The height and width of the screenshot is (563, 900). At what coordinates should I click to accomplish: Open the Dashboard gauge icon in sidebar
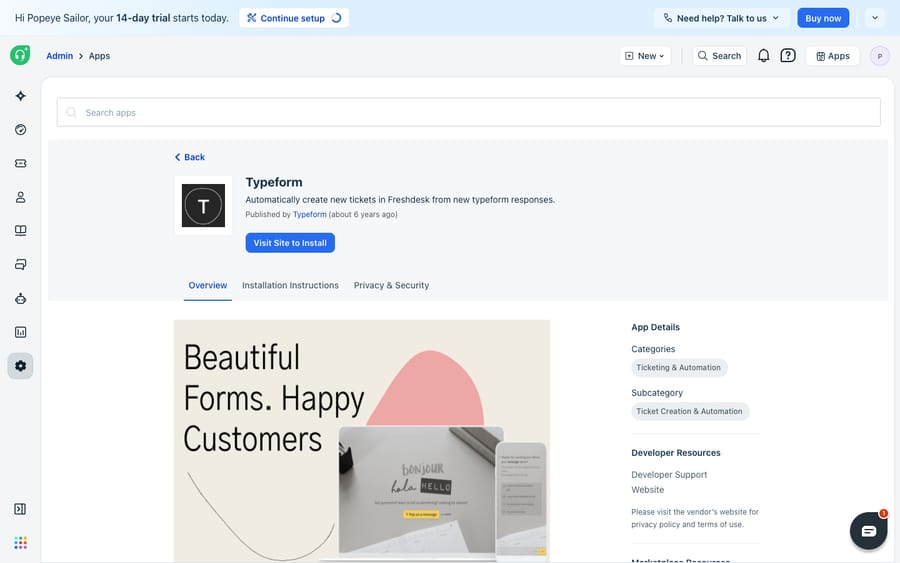click(x=21, y=130)
